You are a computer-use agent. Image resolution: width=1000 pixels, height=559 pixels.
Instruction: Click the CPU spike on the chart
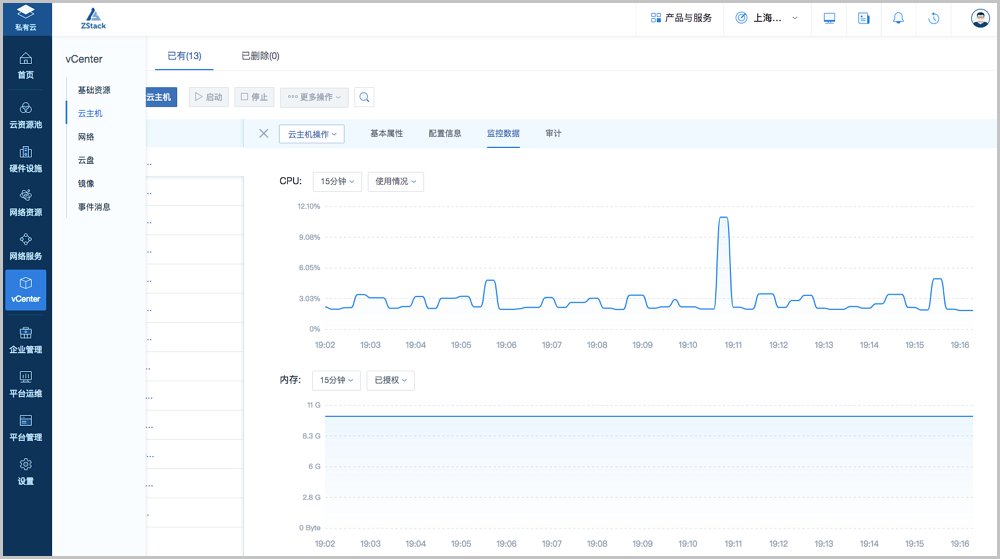(x=723, y=218)
